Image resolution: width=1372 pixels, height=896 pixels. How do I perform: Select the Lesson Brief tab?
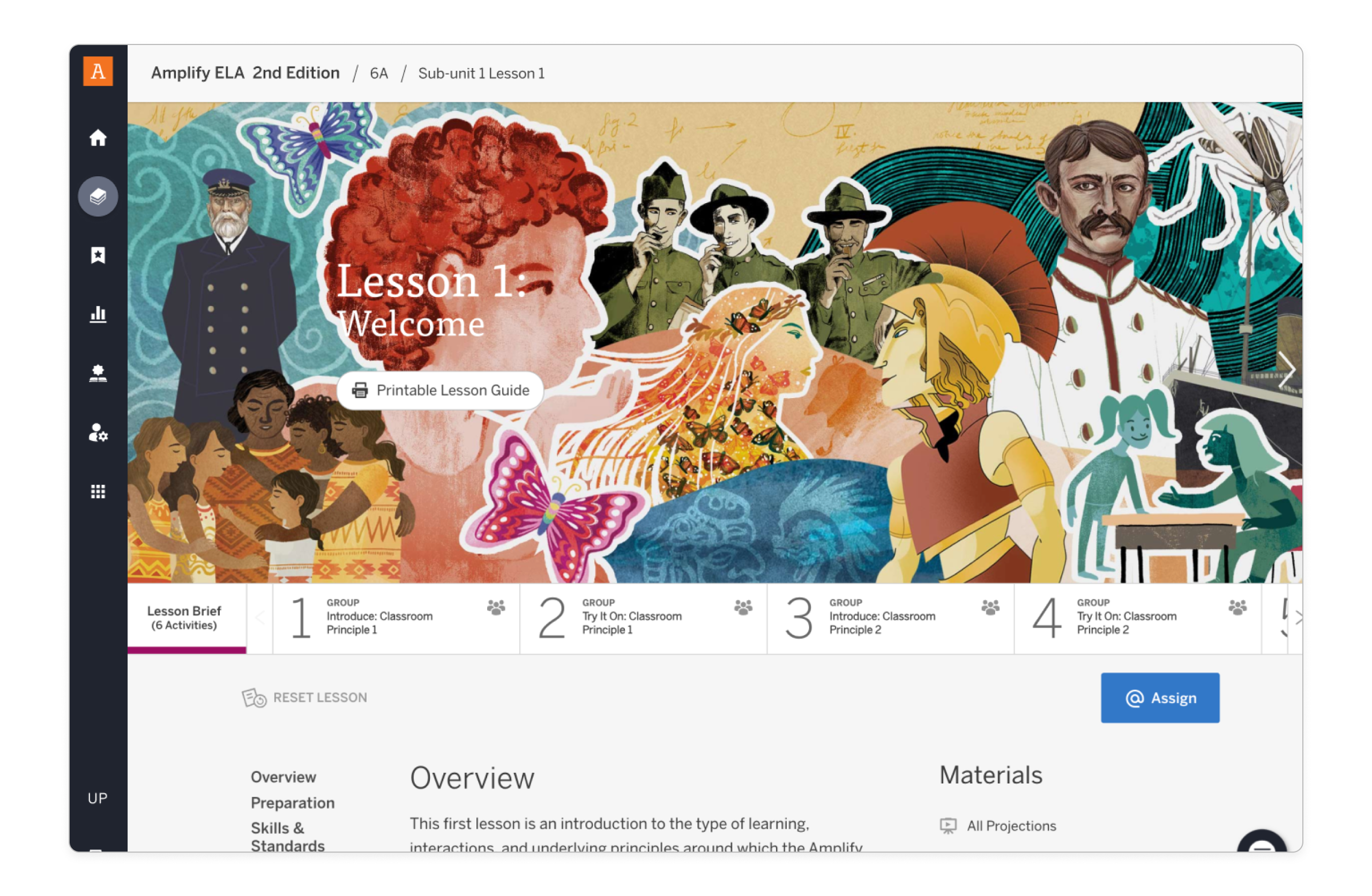click(184, 618)
